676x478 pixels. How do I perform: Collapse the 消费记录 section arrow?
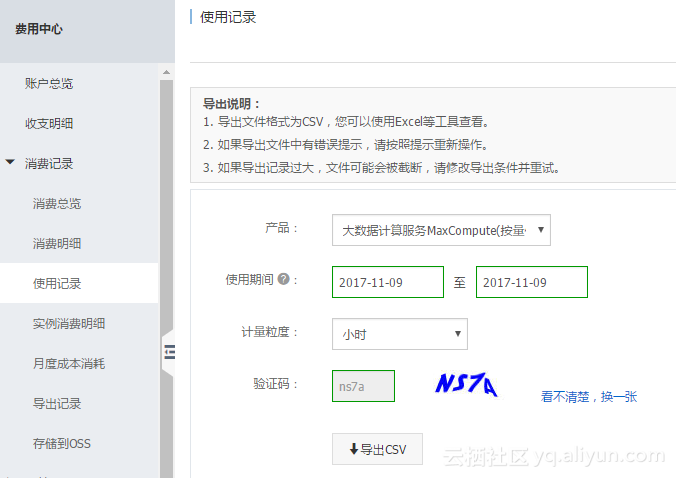click(x=10, y=162)
